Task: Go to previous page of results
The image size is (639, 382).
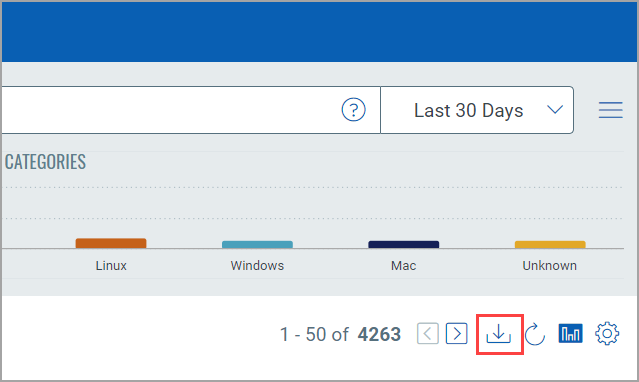Action: 427,334
